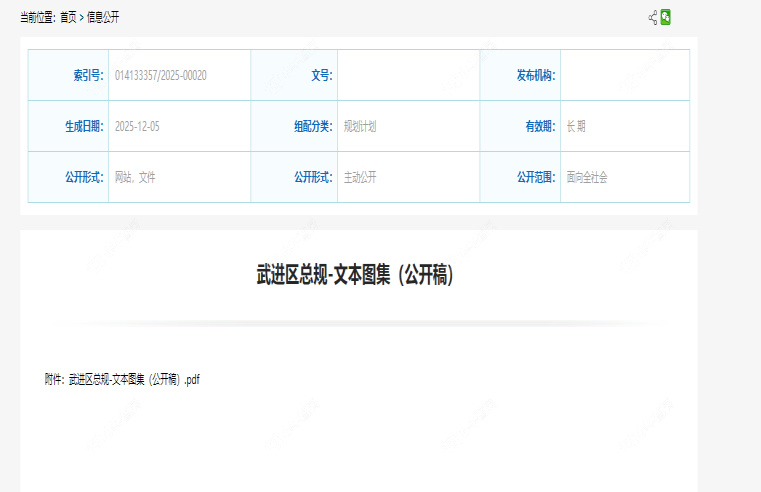
Task: Share the page via the green WeChat icon
Action: tap(666, 17)
